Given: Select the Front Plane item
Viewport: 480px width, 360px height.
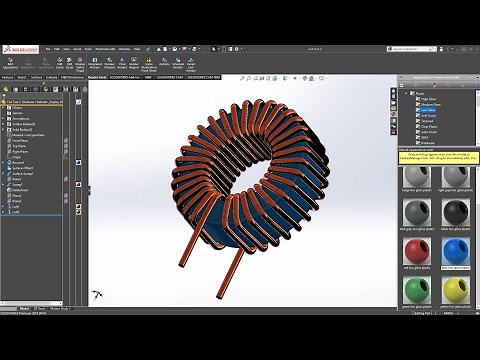Looking at the screenshot, I should [20, 141].
